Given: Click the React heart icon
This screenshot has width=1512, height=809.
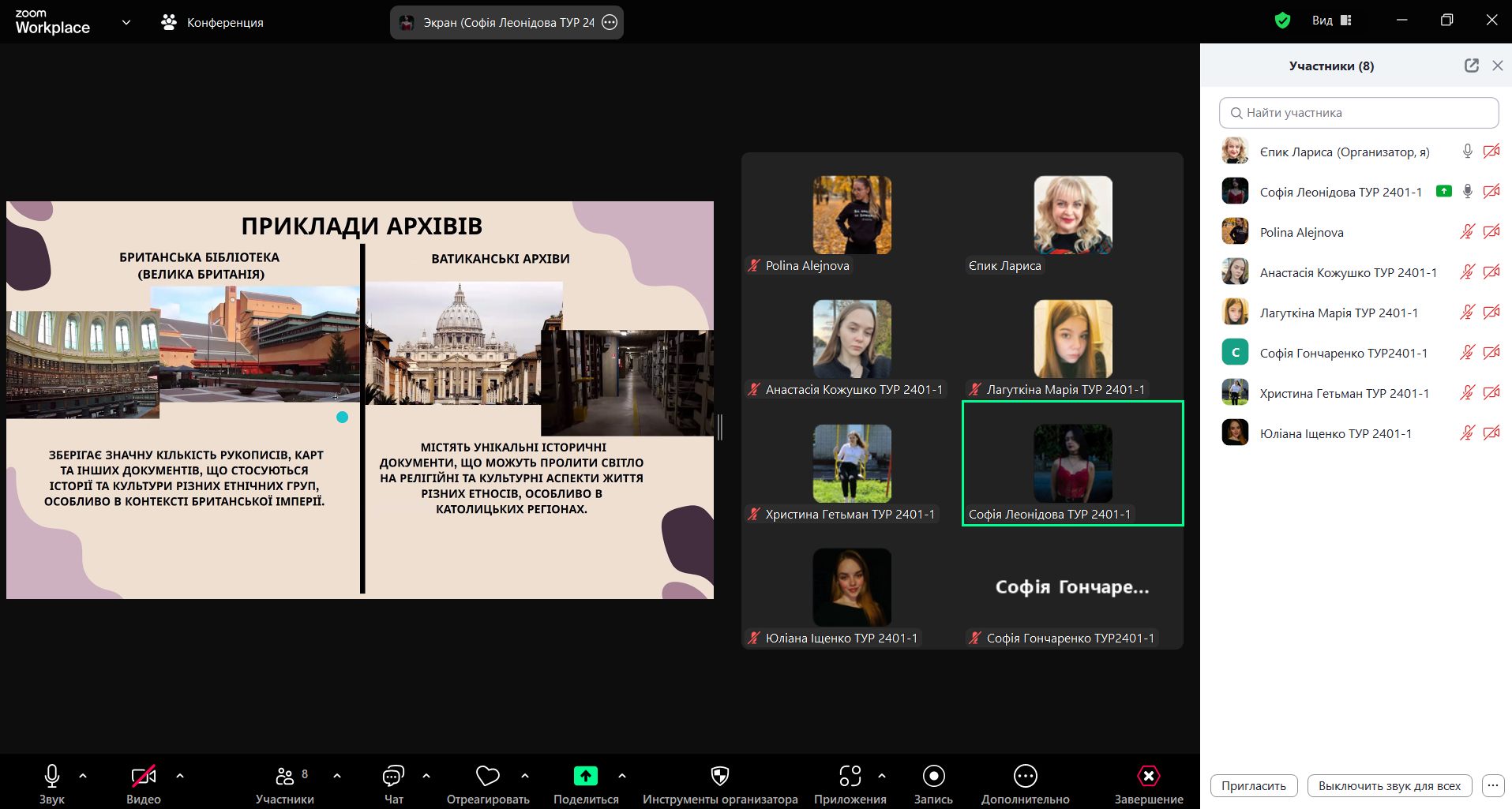Looking at the screenshot, I should 487,777.
